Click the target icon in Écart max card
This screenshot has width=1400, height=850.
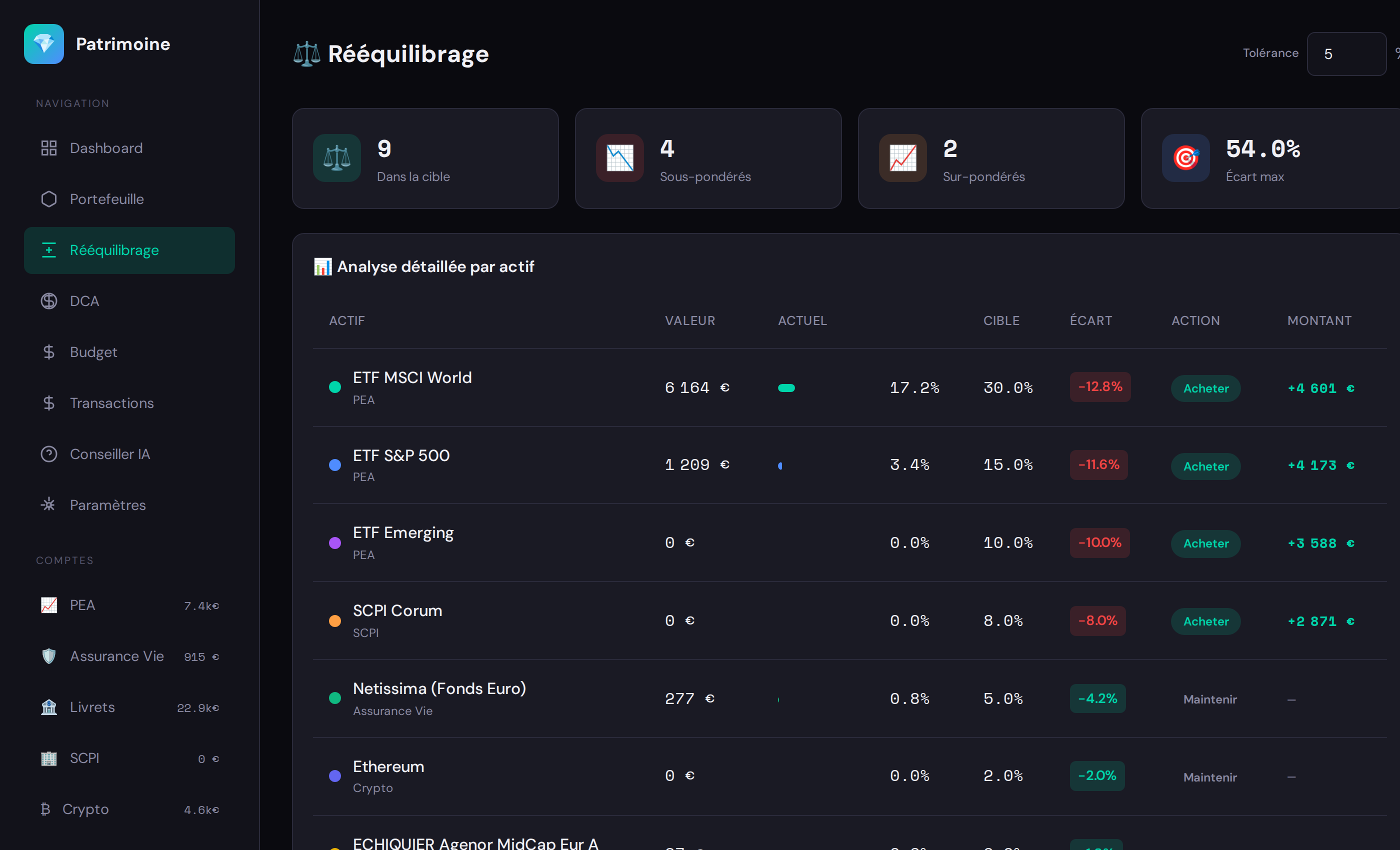point(1185,158)
